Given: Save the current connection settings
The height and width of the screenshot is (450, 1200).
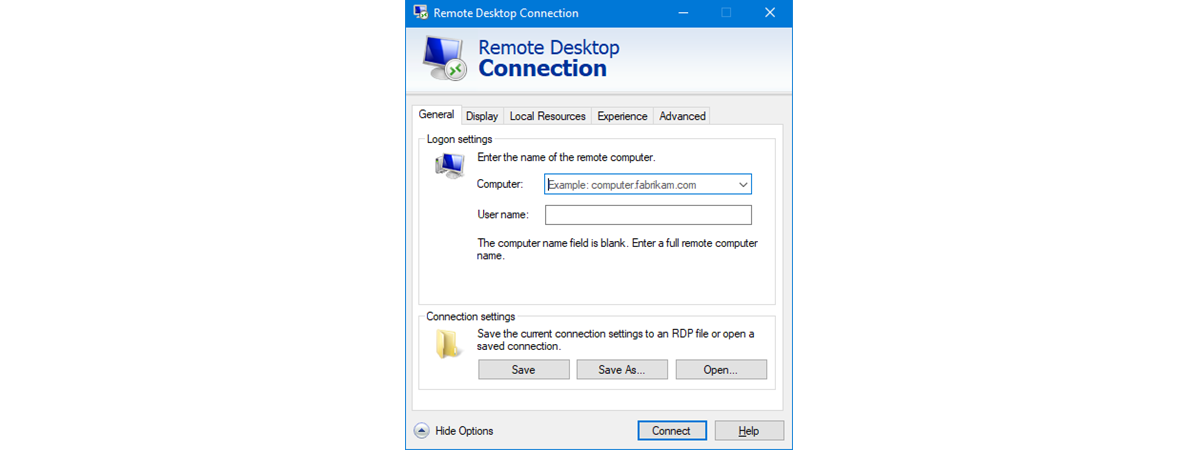Looking at the screenshot, I should (x=523, y=370).
